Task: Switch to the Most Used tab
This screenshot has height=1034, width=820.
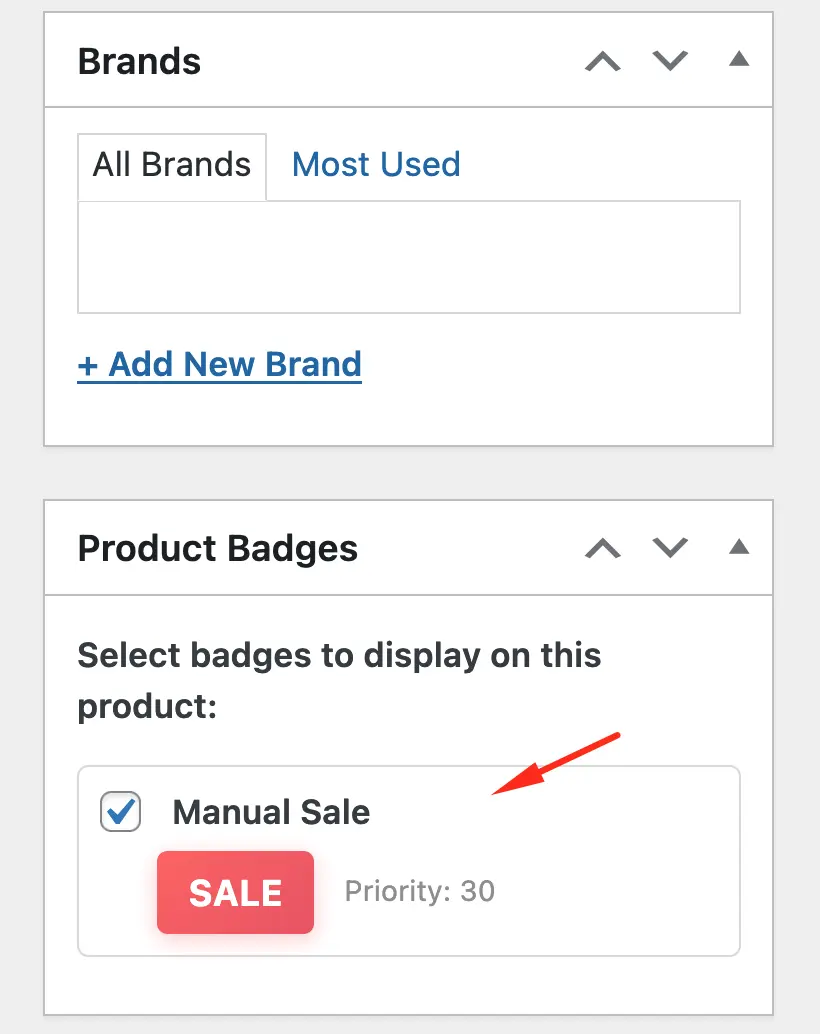Action: coord(375,164)
